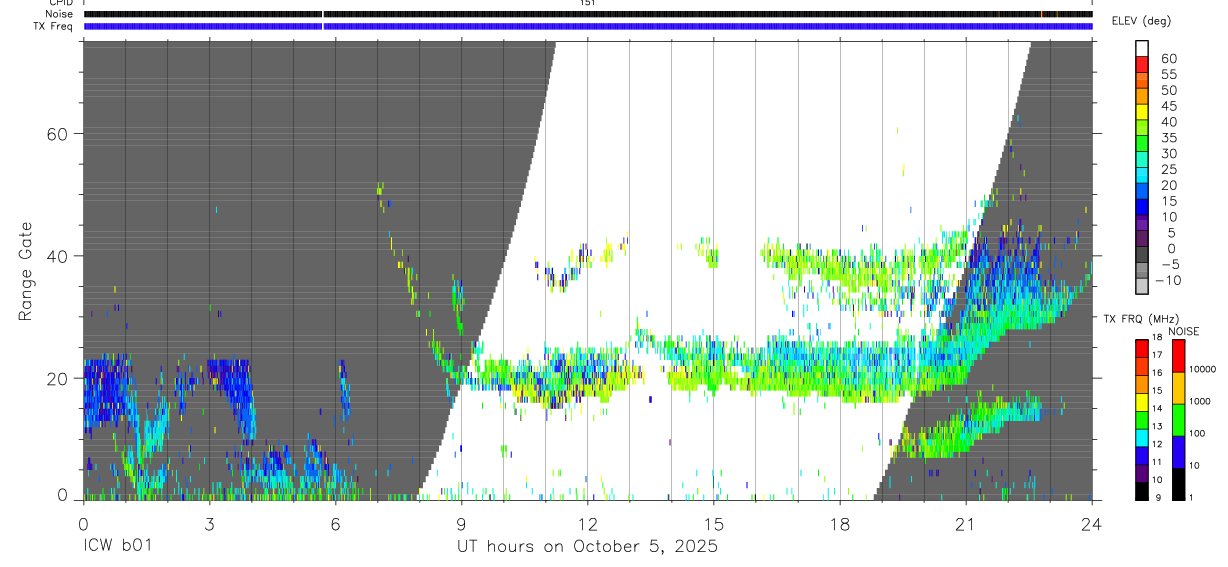Click the blue TX Freq strip above plot
The width and height of the screenshot is (1228, 567).
[x=588, y=26]
